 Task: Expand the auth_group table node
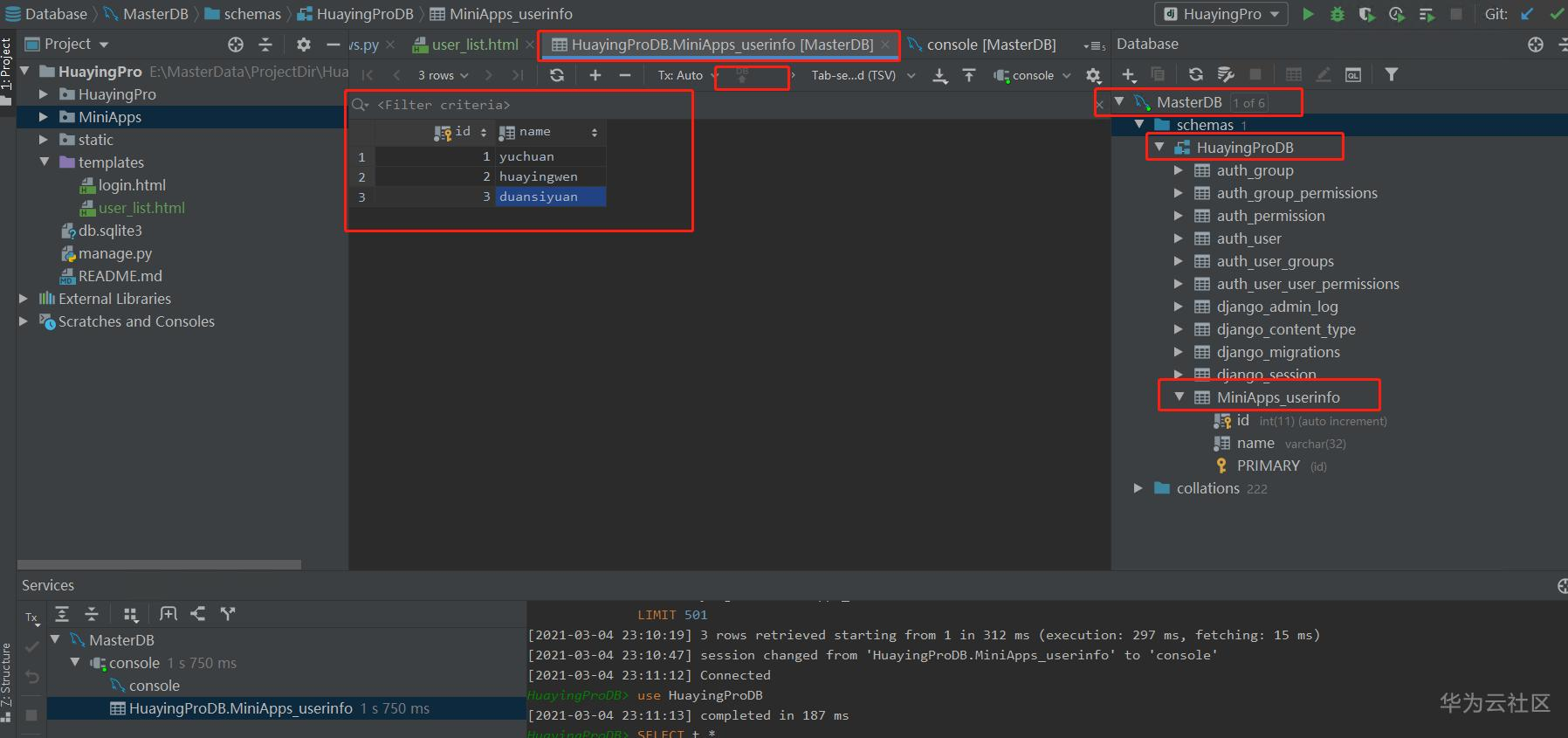[1179, 170]
